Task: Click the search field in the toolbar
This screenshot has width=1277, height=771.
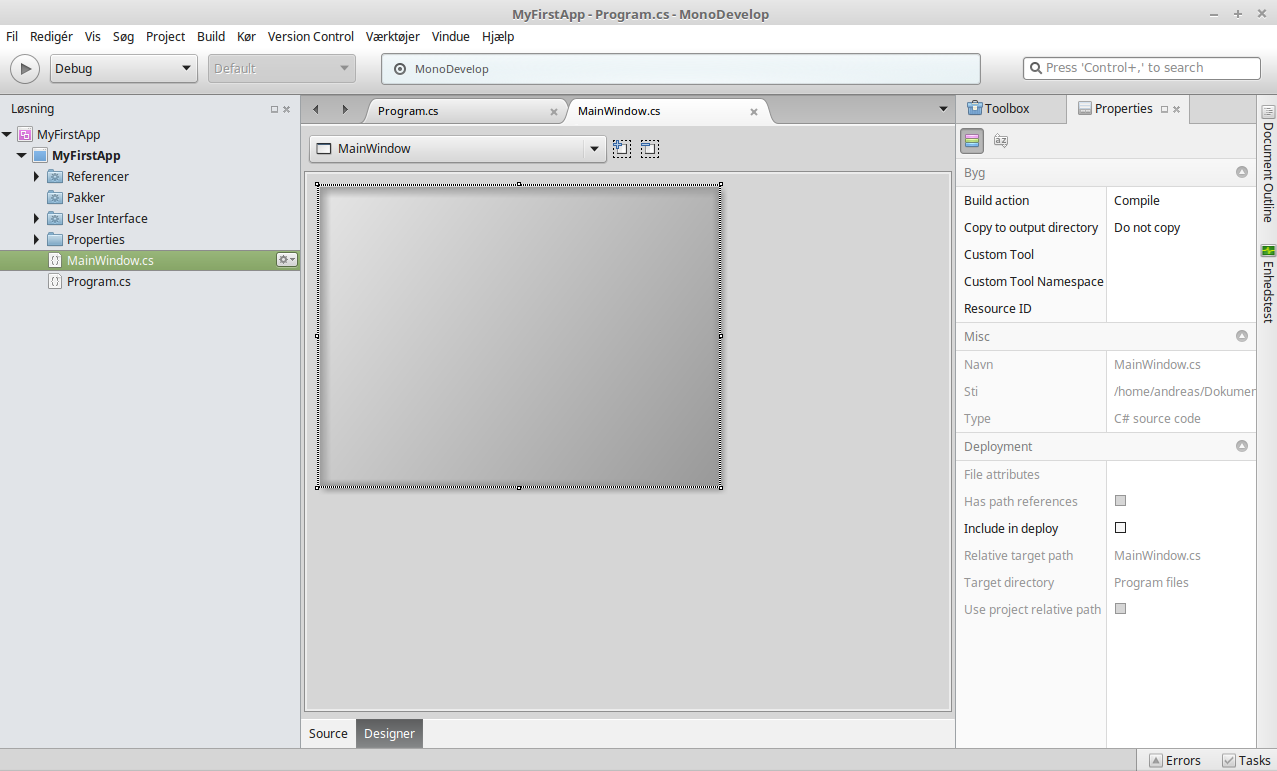Action: coord(1142,68)
